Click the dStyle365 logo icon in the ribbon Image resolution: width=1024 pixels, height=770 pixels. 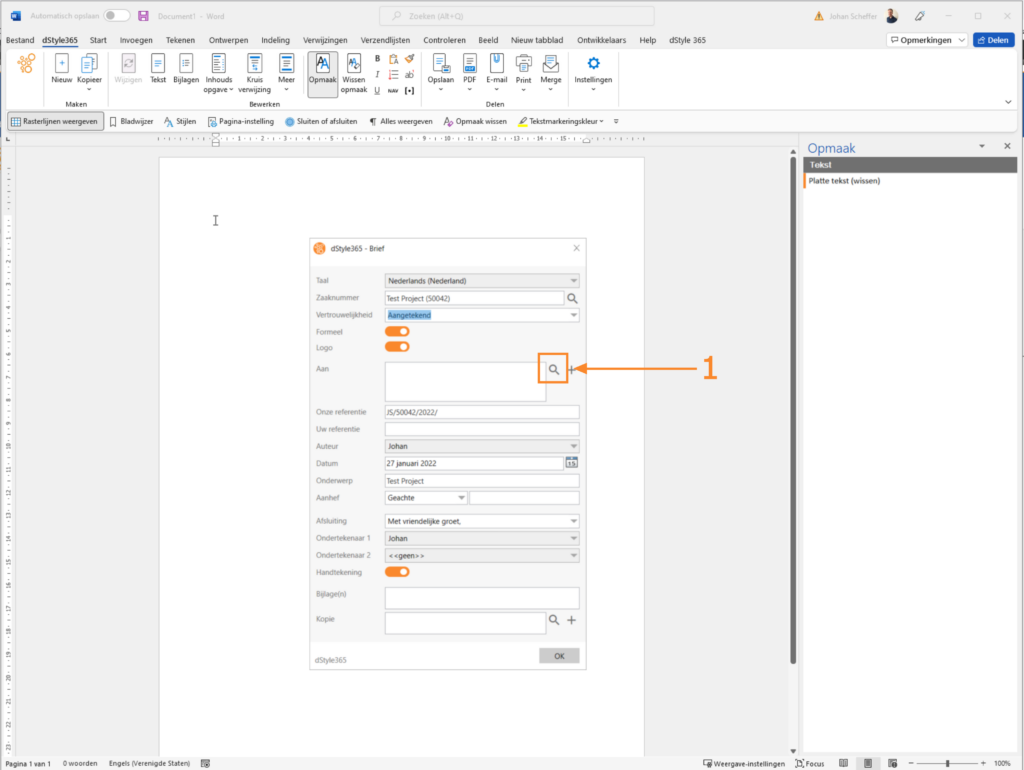[x=26, y=64]
